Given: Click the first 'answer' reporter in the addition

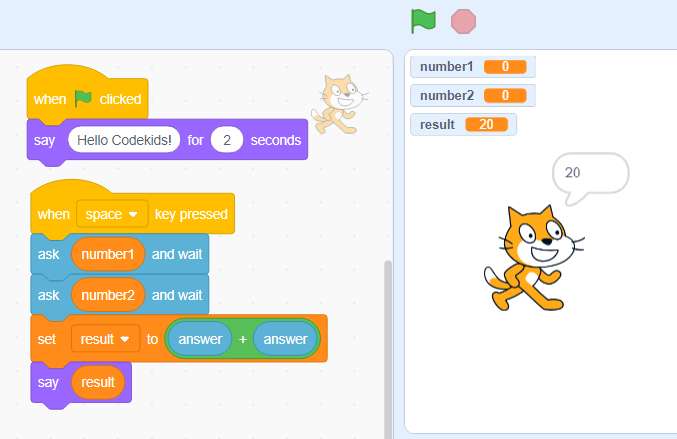Looking at the screenshot, I should [200, 339].
